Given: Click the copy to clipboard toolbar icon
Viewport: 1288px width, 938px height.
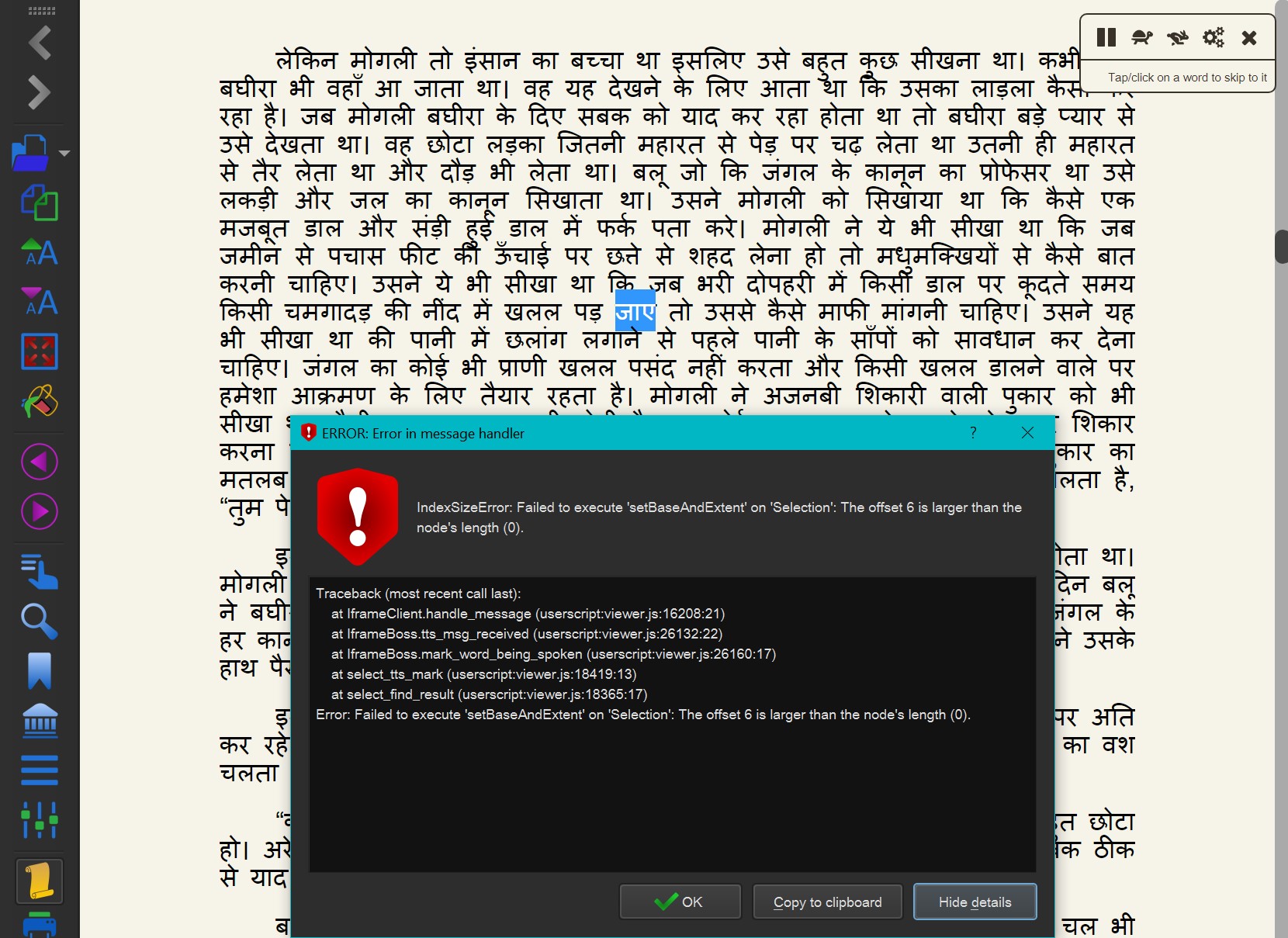Looking at the screenshot, I should pyautogui.click(x=40, y=202).
